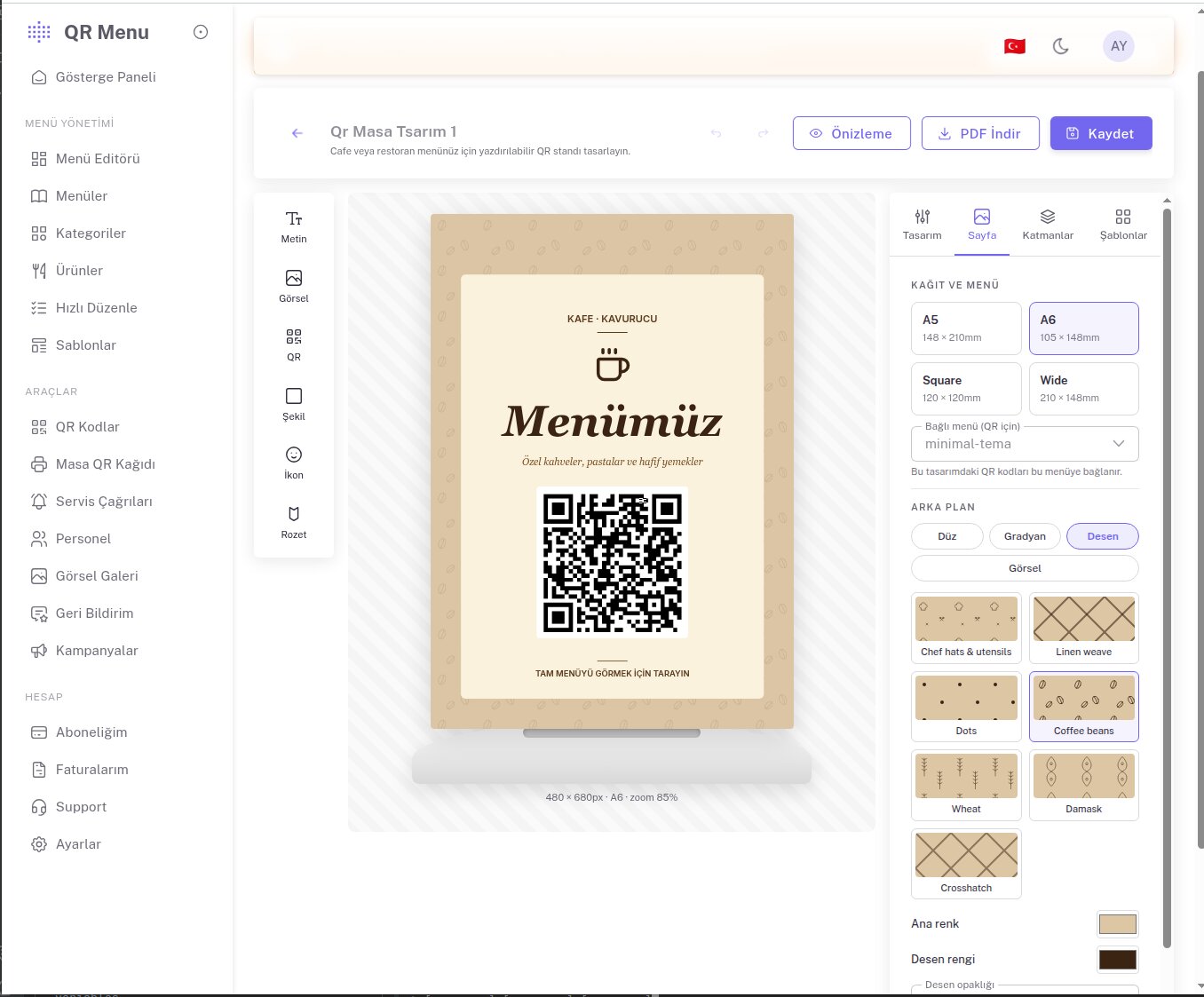
Task: Open Personel people icon
Action: coord(39,539)
